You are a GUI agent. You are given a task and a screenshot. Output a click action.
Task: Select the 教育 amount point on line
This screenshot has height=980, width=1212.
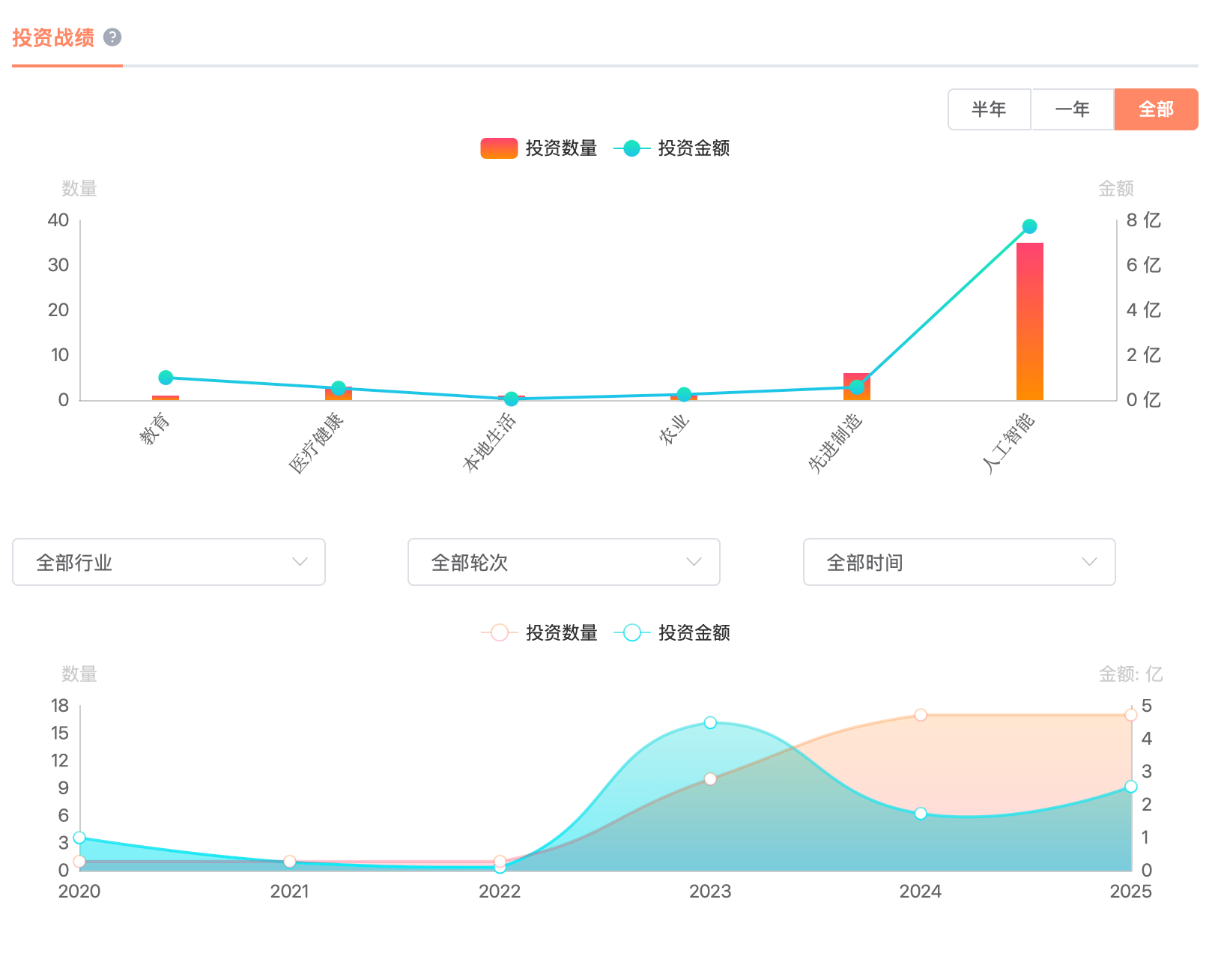tap(166, 378)
